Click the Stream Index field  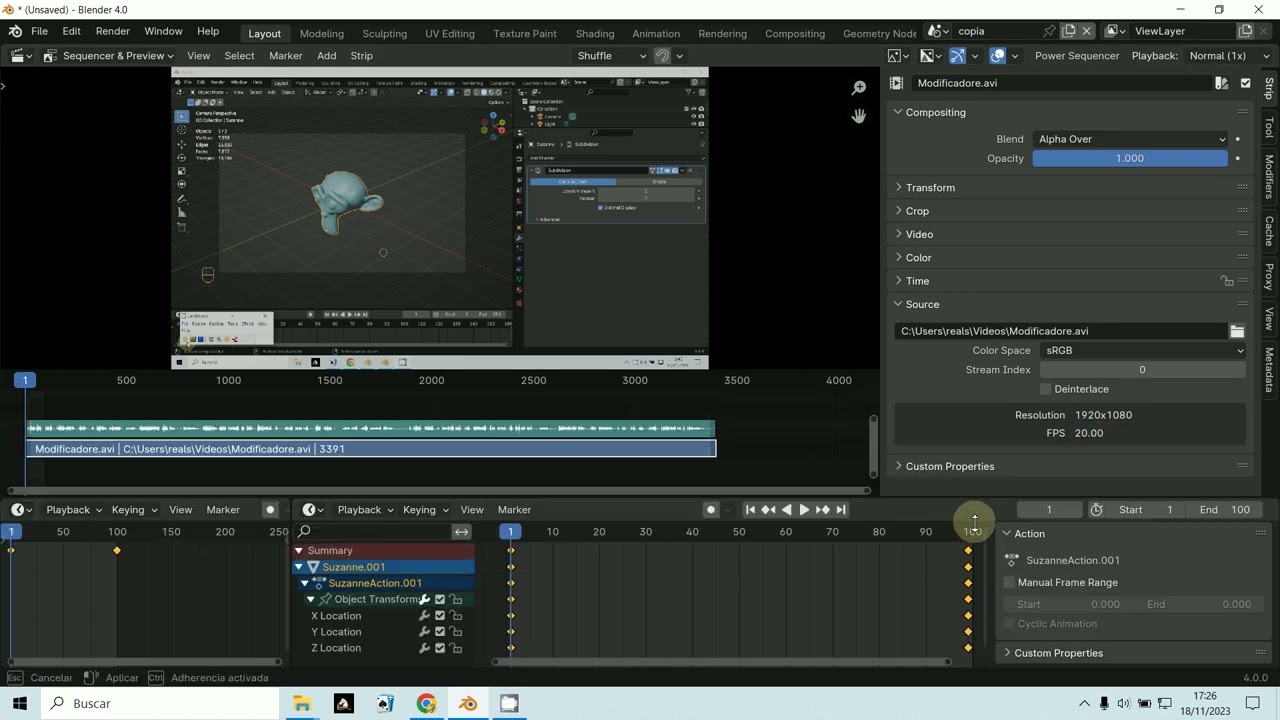[x=1142, y=370]
